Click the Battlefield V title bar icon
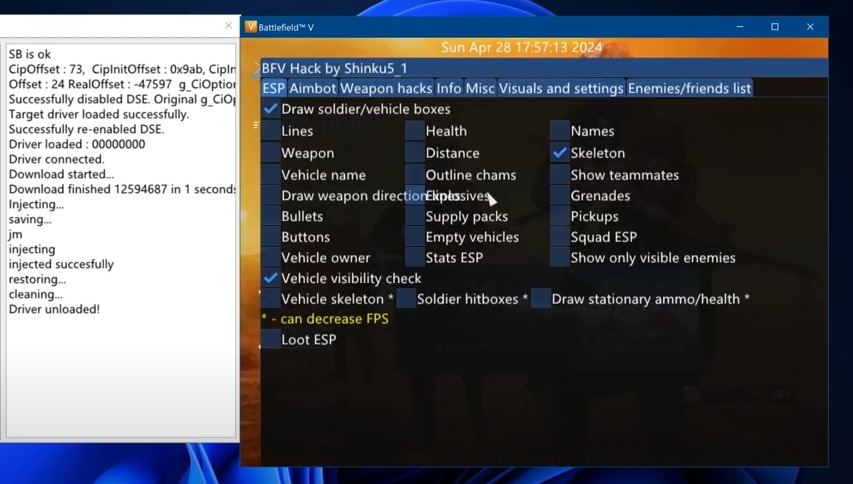 pos(251,27)
